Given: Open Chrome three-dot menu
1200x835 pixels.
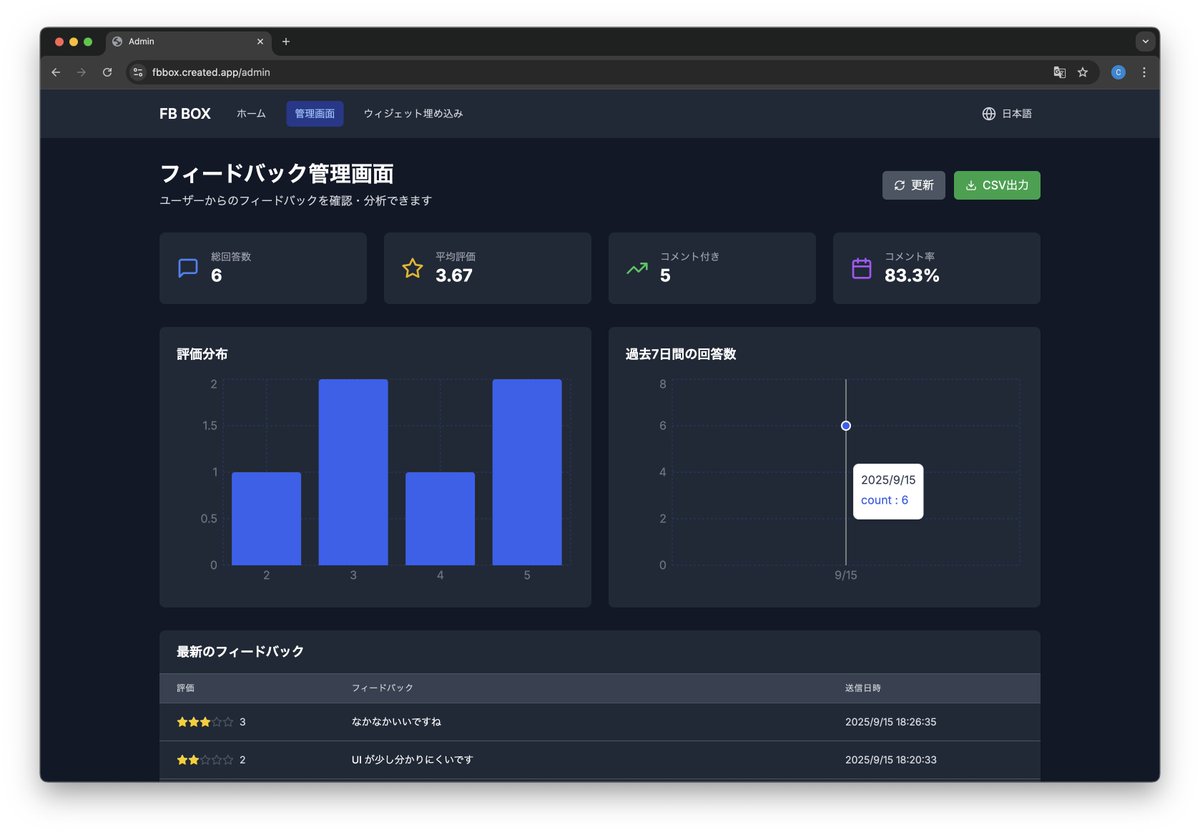Looking at the screenshot, I should click(1144, 72).
